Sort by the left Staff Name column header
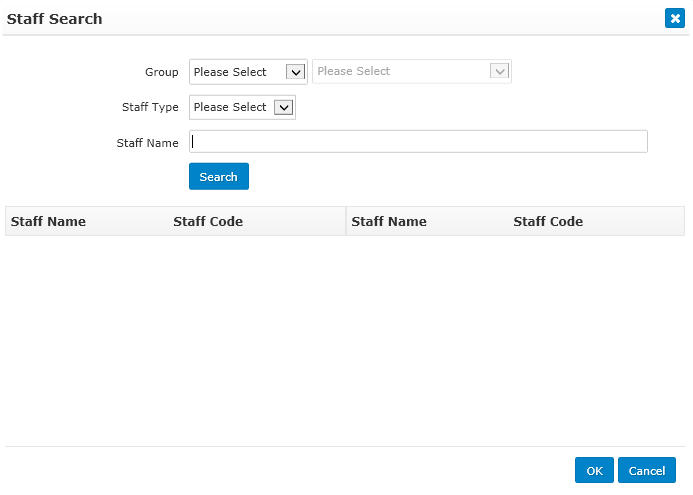The image size is (693, 495). [x=48, y=221]
